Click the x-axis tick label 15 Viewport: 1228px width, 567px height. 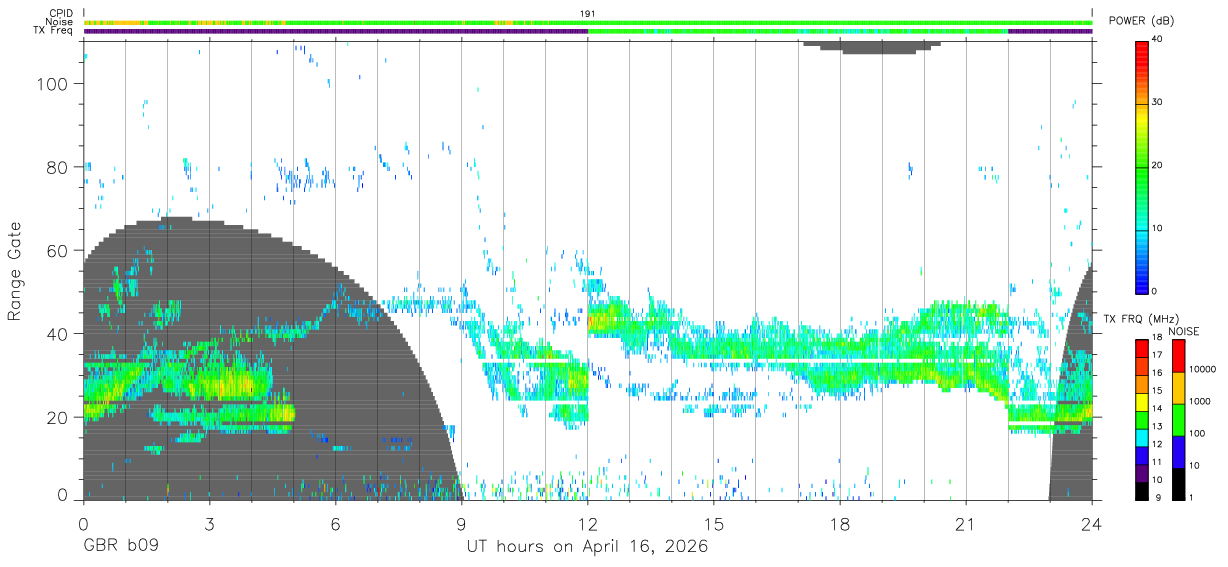click(714, 524)
